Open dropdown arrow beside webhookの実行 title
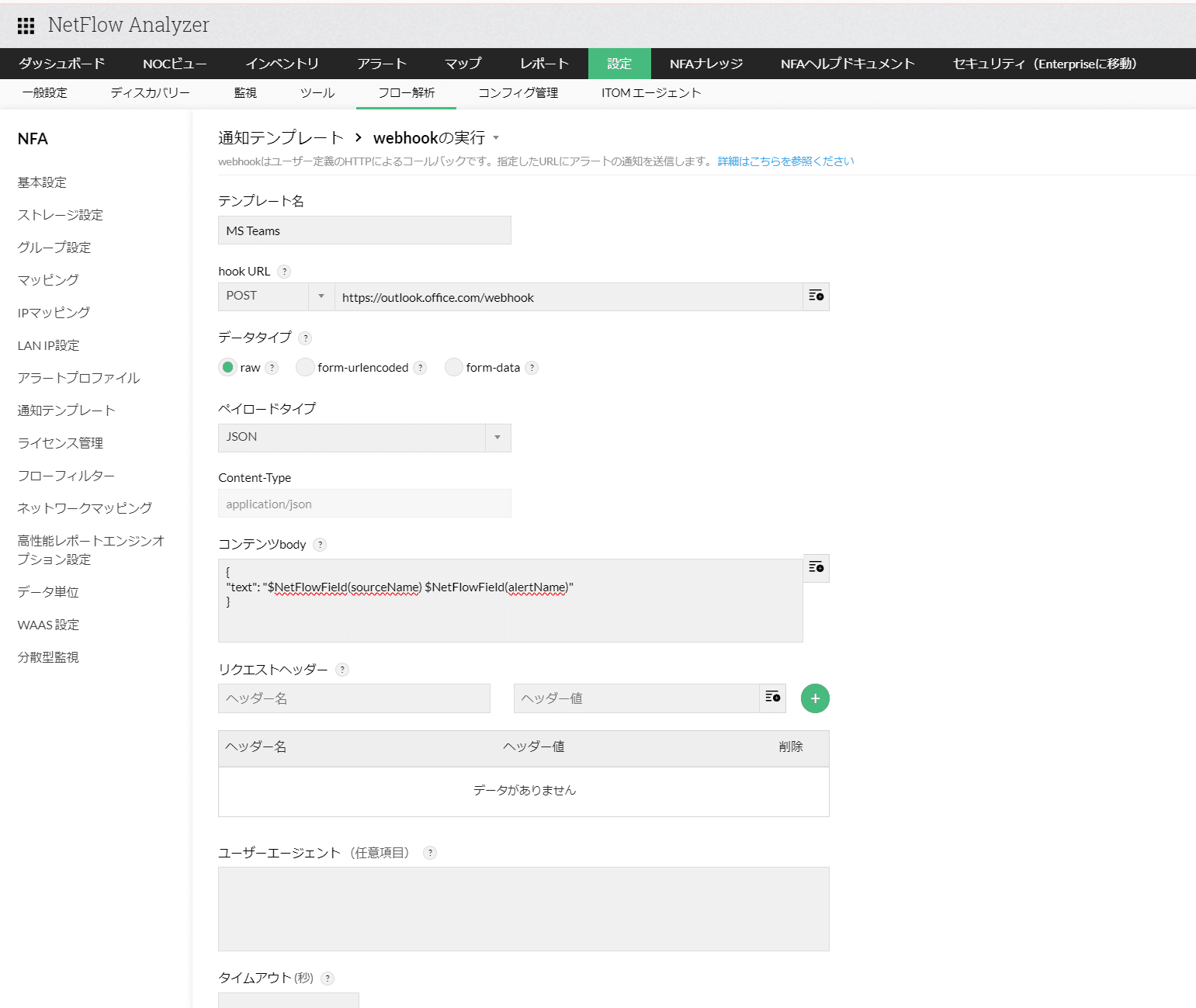Screen dimensions: 1196x1008 496,138
